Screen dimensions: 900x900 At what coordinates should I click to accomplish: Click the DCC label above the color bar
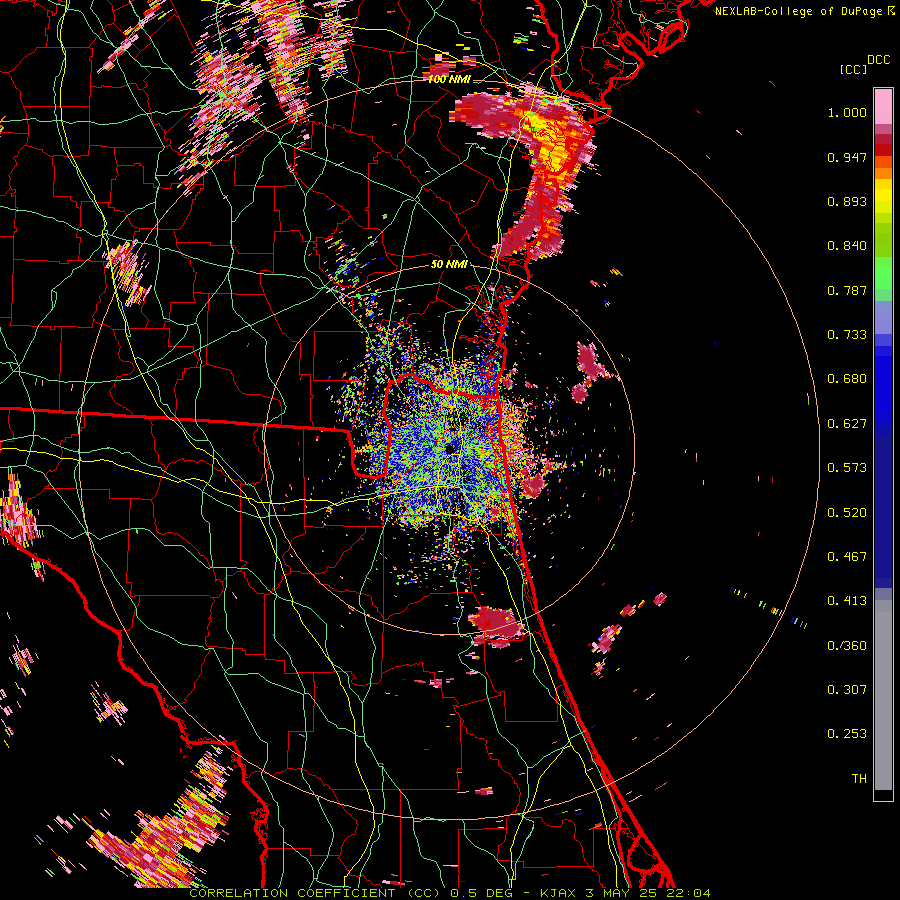coord(878,60)
